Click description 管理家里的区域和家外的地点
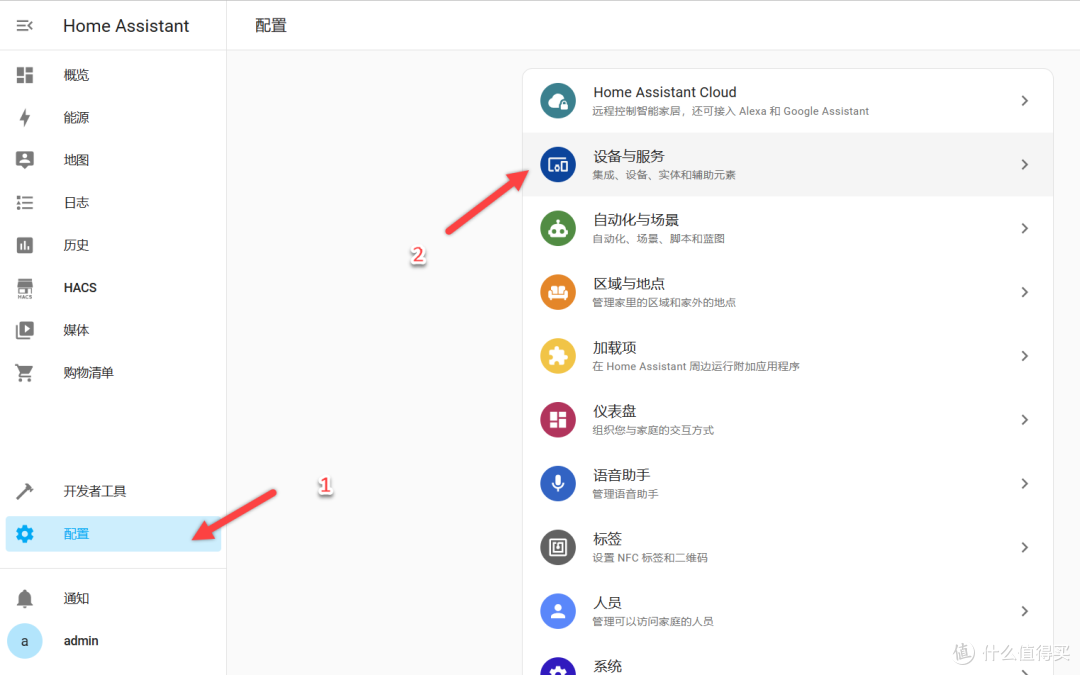The height and width of the screenshot is (675, 1080). coord(664,302)
